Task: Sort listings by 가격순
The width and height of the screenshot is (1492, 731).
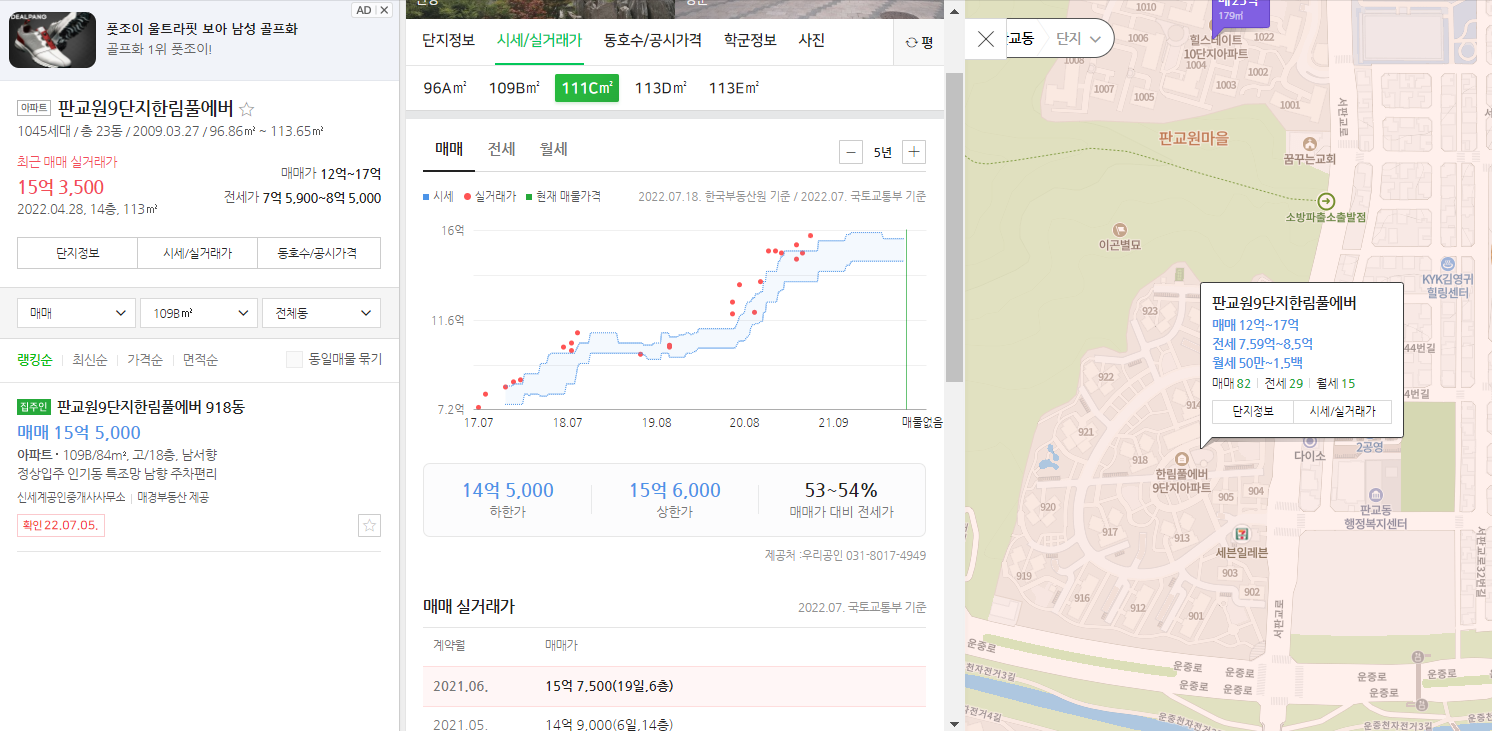Action: click(144, 359)
